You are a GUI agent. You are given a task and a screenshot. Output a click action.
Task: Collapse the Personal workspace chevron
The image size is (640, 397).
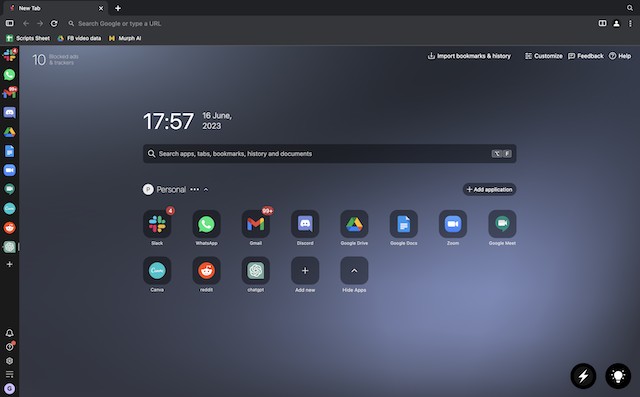[x=206, y=190]
